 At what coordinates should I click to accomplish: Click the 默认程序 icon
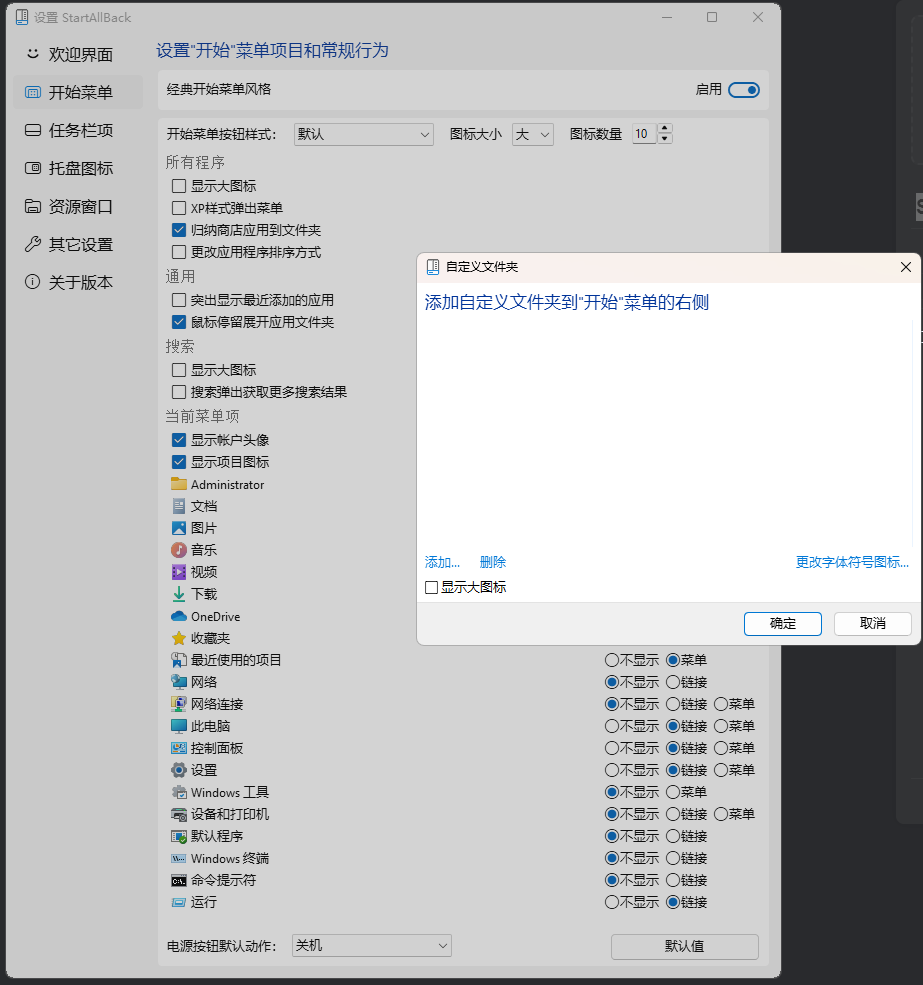coord(179,836)
